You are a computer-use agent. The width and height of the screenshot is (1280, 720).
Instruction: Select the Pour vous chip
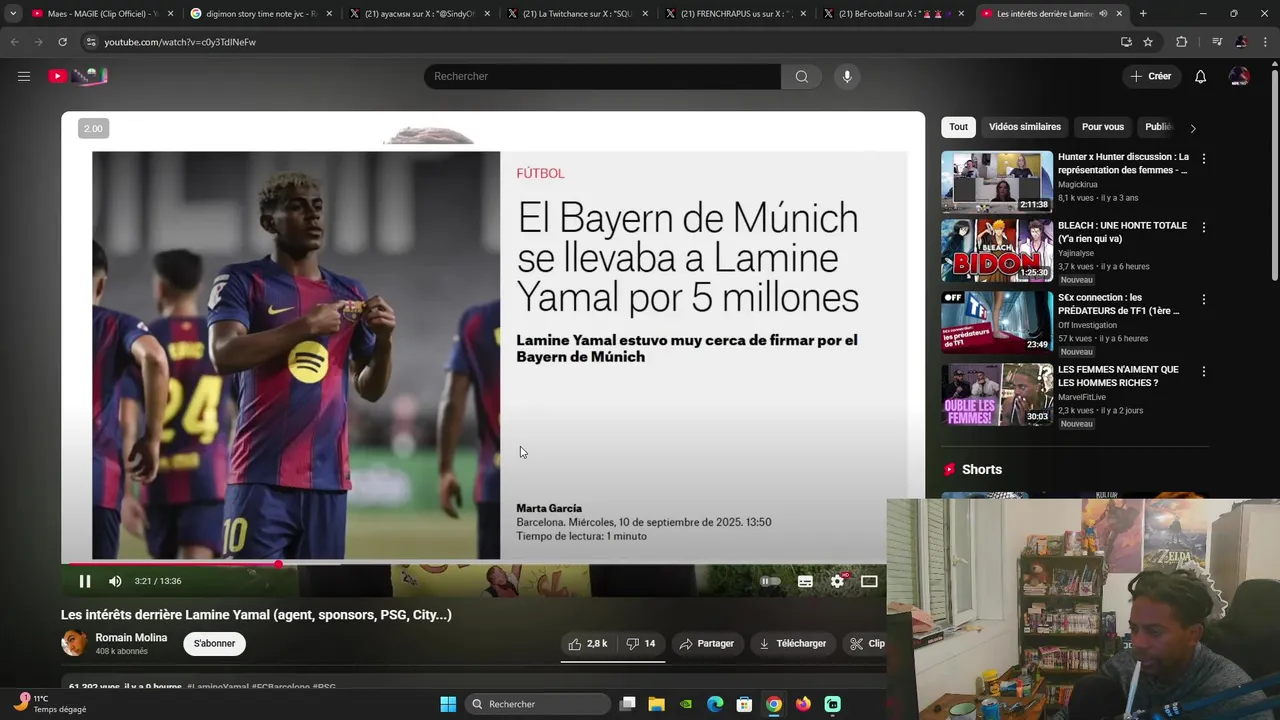pos(1103,127)
